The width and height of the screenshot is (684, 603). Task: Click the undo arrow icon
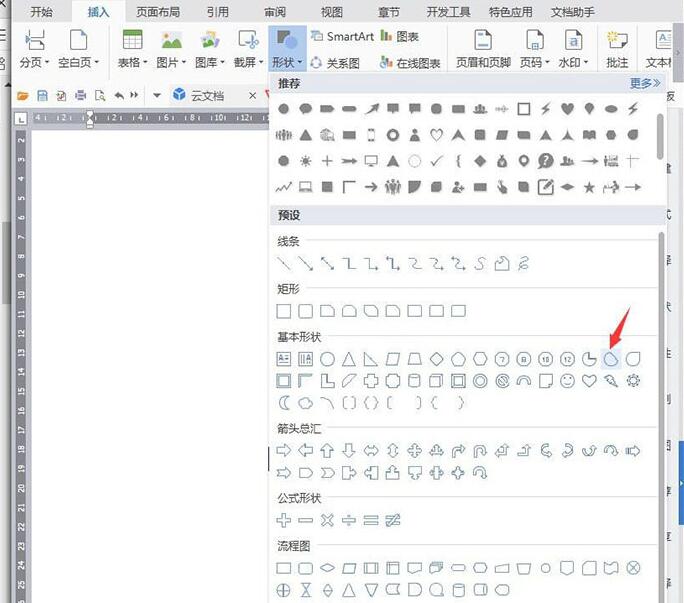coord(119,95)
